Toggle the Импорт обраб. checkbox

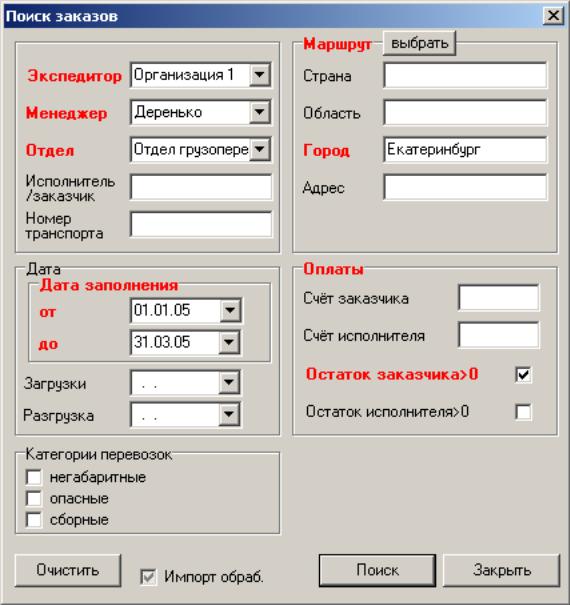(x=149, y=577)
